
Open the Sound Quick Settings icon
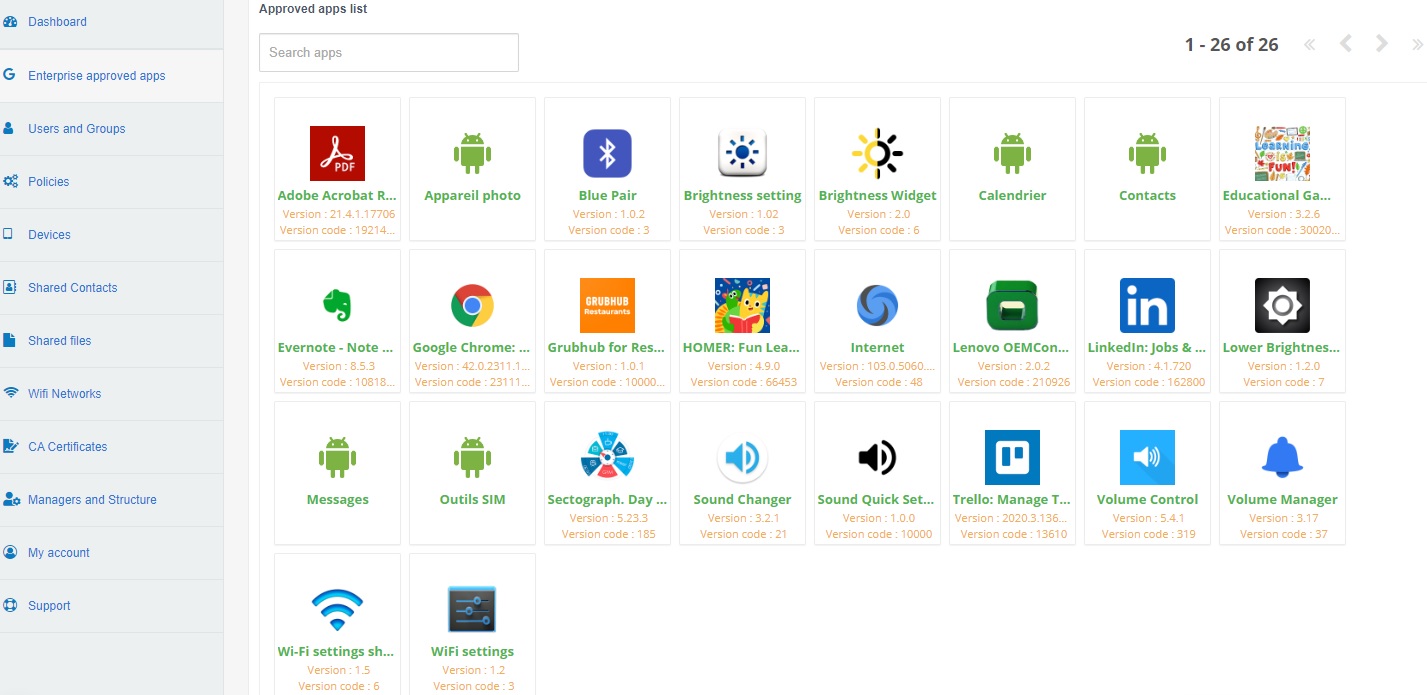[x=877, y=457]
